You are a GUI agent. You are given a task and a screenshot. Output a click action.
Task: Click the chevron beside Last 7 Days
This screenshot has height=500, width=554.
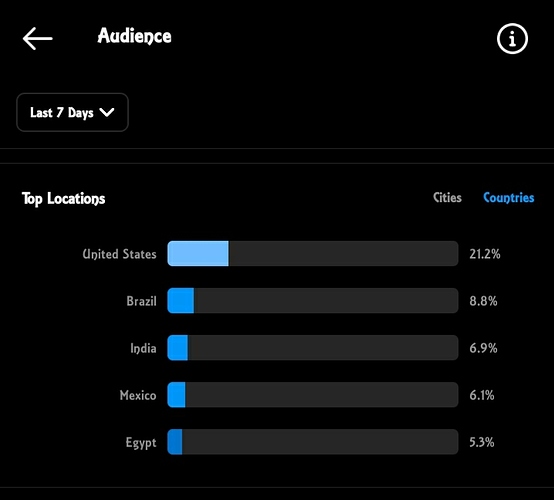(107, 112)
